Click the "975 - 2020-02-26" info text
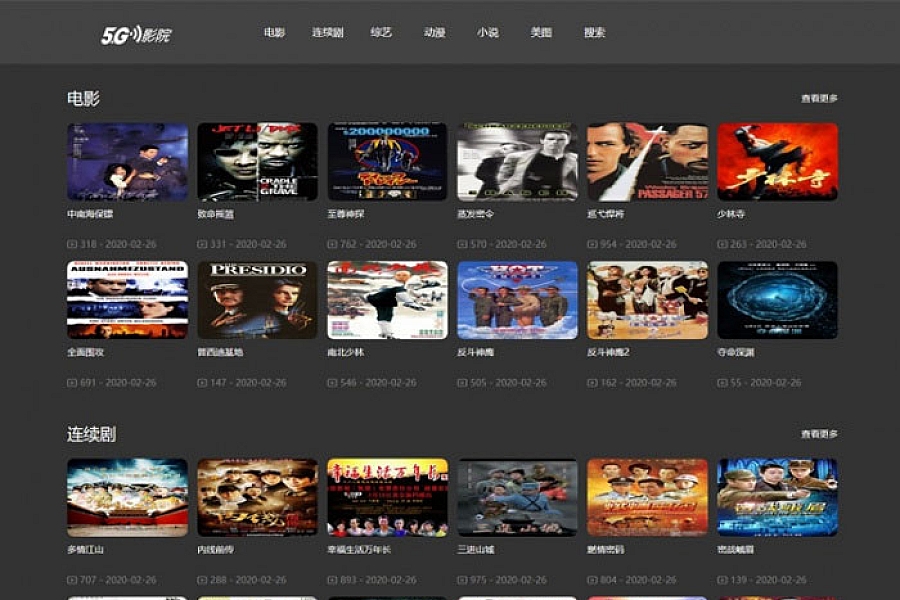This screenshot has height=600, width=900. tap(508, 580)
